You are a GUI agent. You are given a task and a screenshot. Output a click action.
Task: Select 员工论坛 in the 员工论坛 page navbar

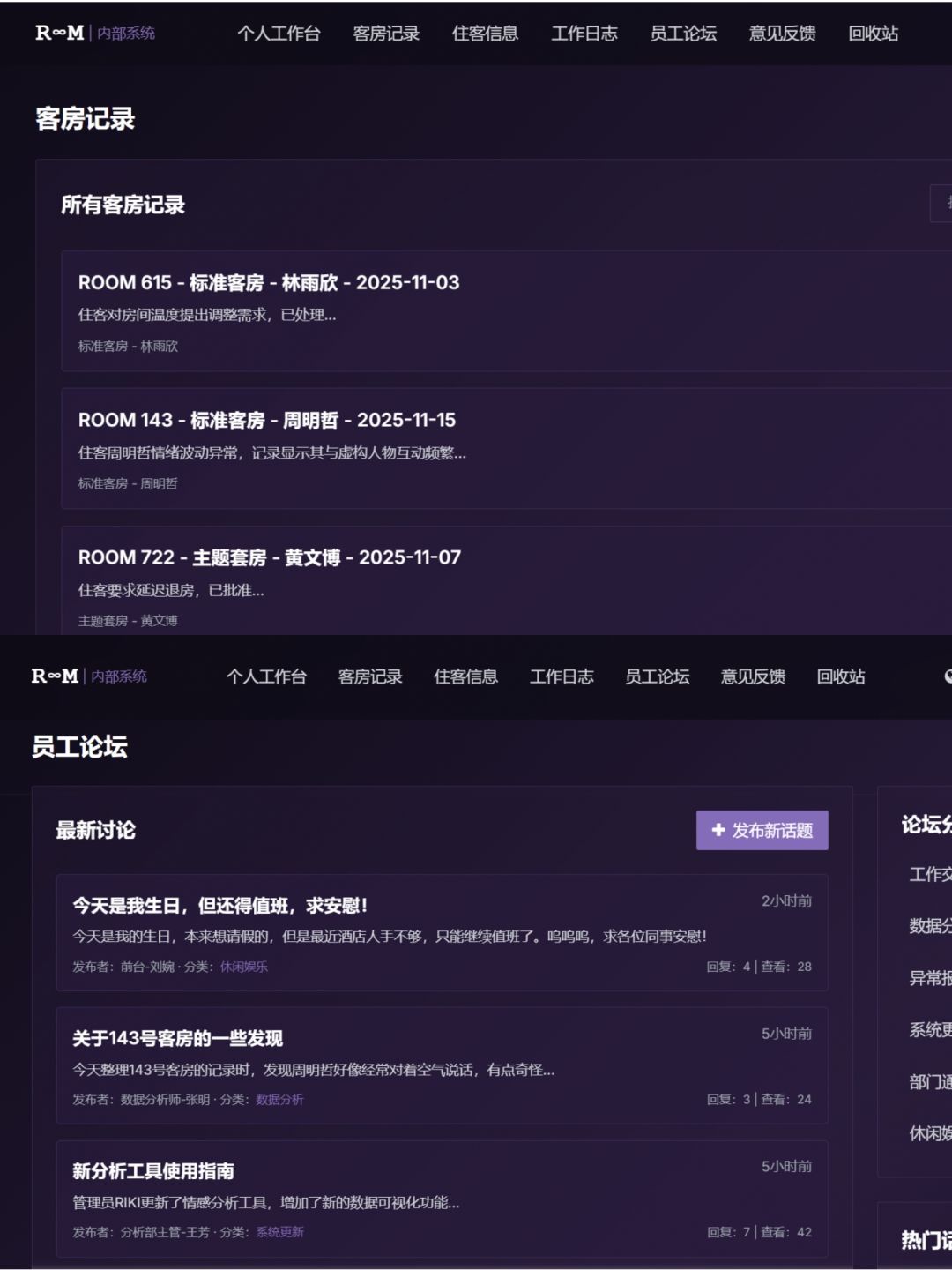pos(657,676)
